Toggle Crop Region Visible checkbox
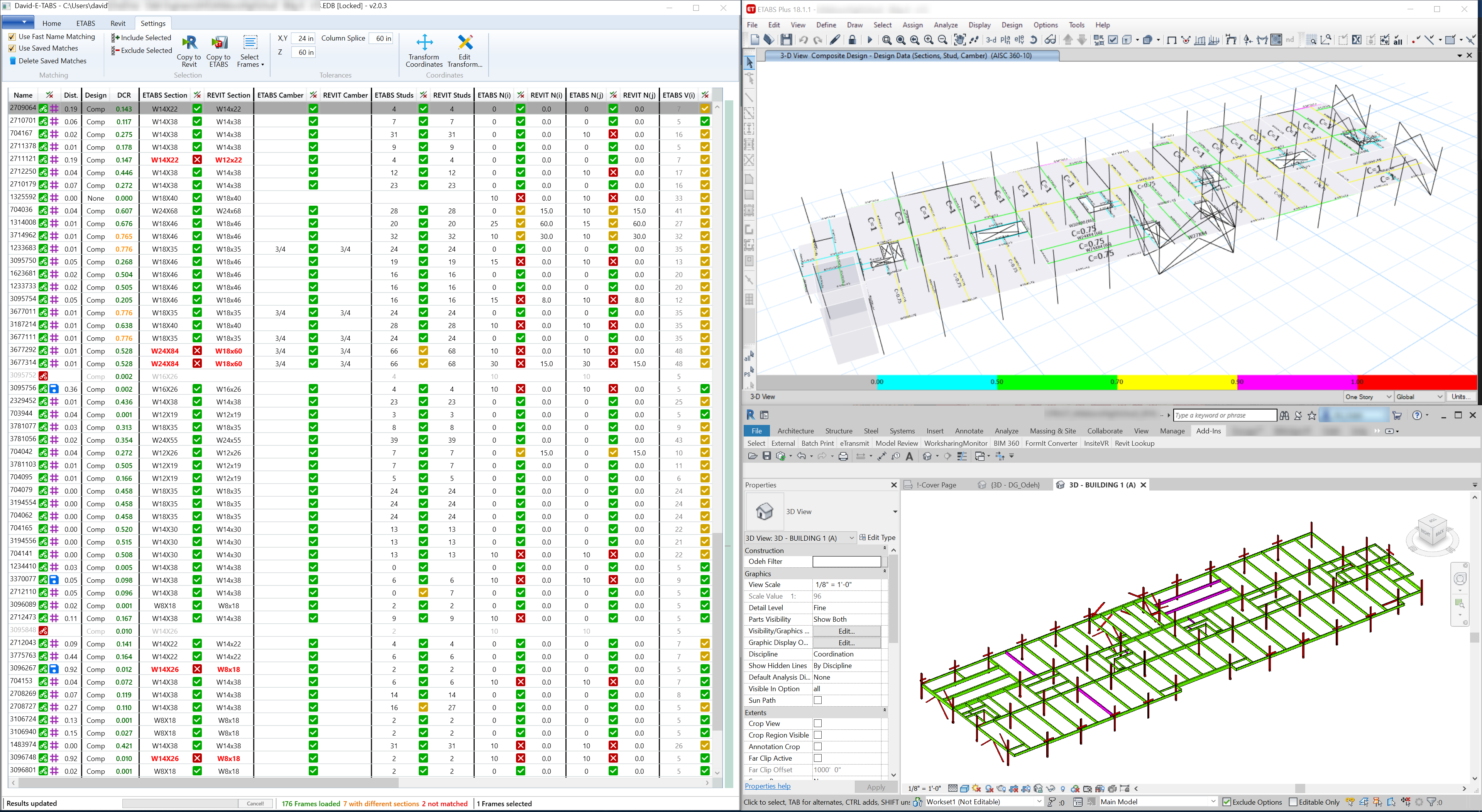Image resolution: width=1482 pixels, height=812 pixels. [x=817, y=735]
